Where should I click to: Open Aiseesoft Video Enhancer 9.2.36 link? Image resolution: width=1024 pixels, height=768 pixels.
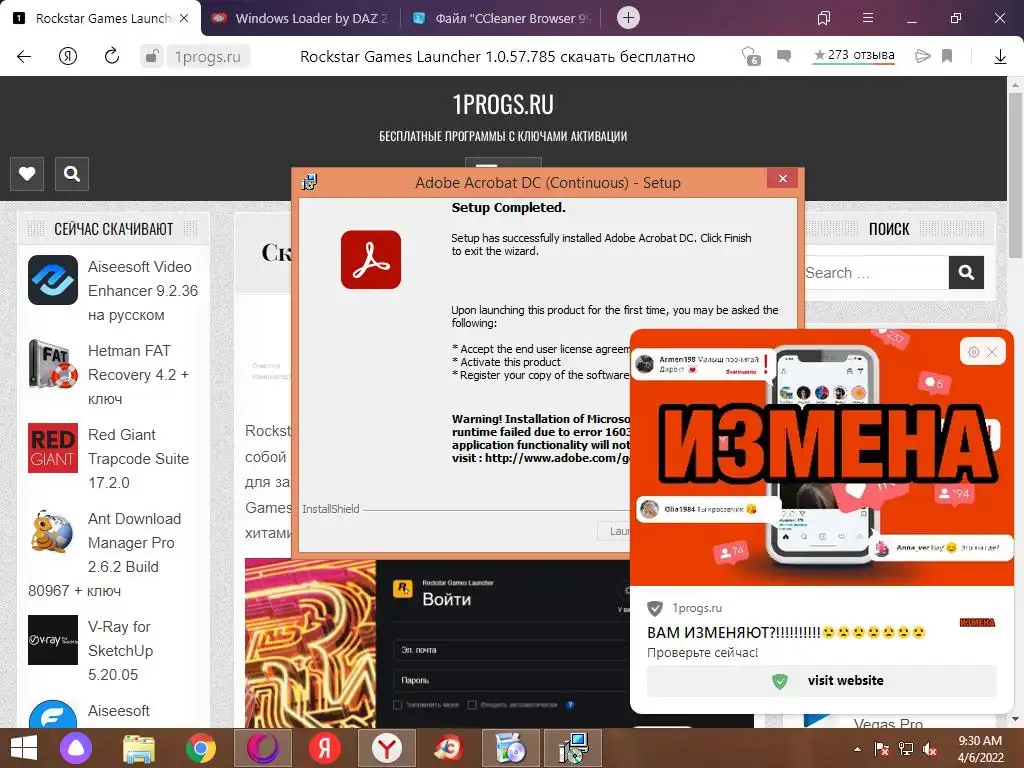tap(142, 291)
